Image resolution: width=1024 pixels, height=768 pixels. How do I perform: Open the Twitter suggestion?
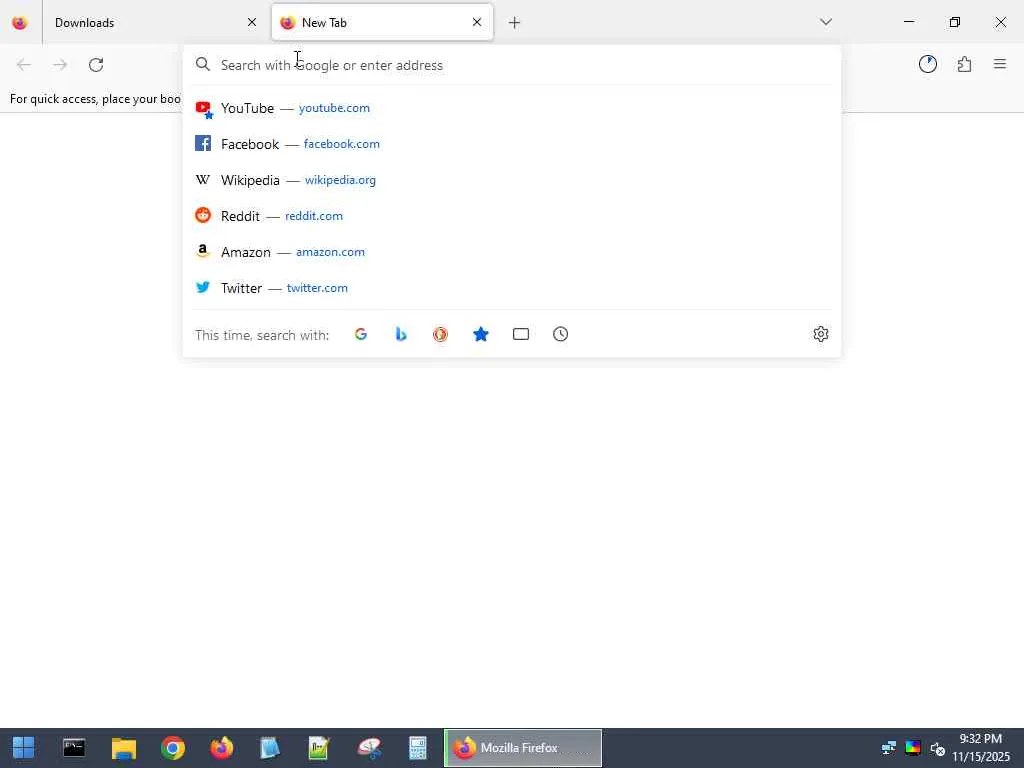pyautogui.click(x=511, y=288)
